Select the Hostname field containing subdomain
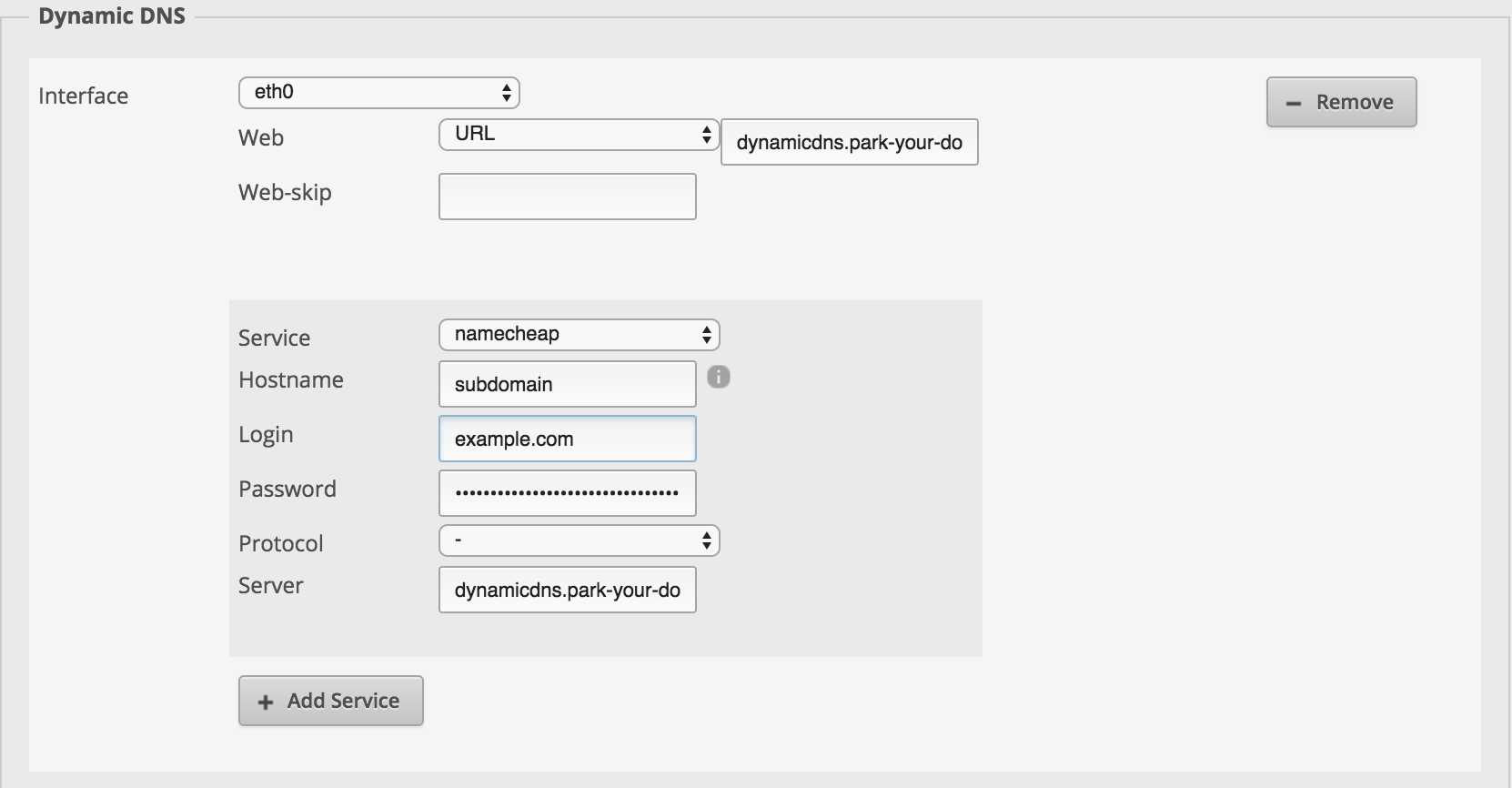 tap(567, 383)
